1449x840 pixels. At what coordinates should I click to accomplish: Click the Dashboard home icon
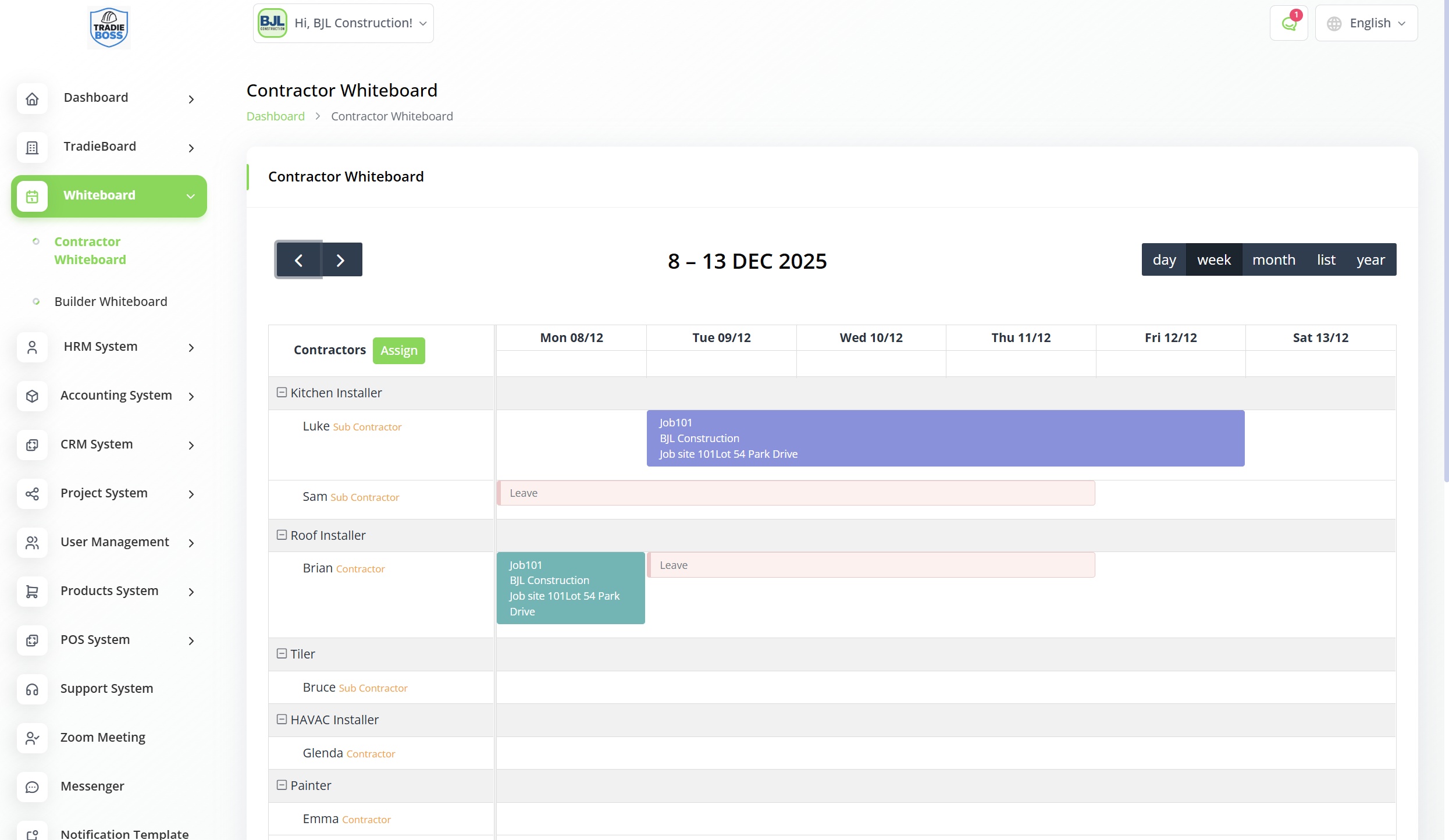(33, 99)
